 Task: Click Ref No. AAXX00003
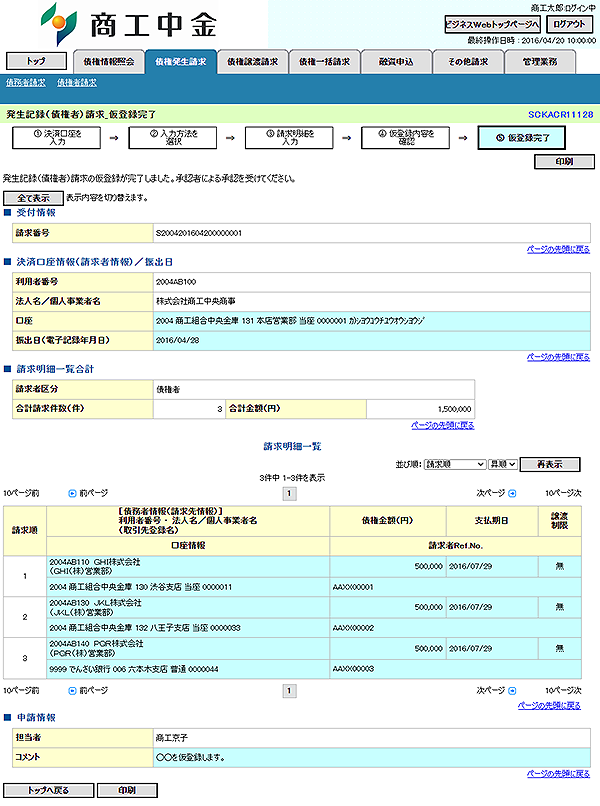click(x=353, y=669)
